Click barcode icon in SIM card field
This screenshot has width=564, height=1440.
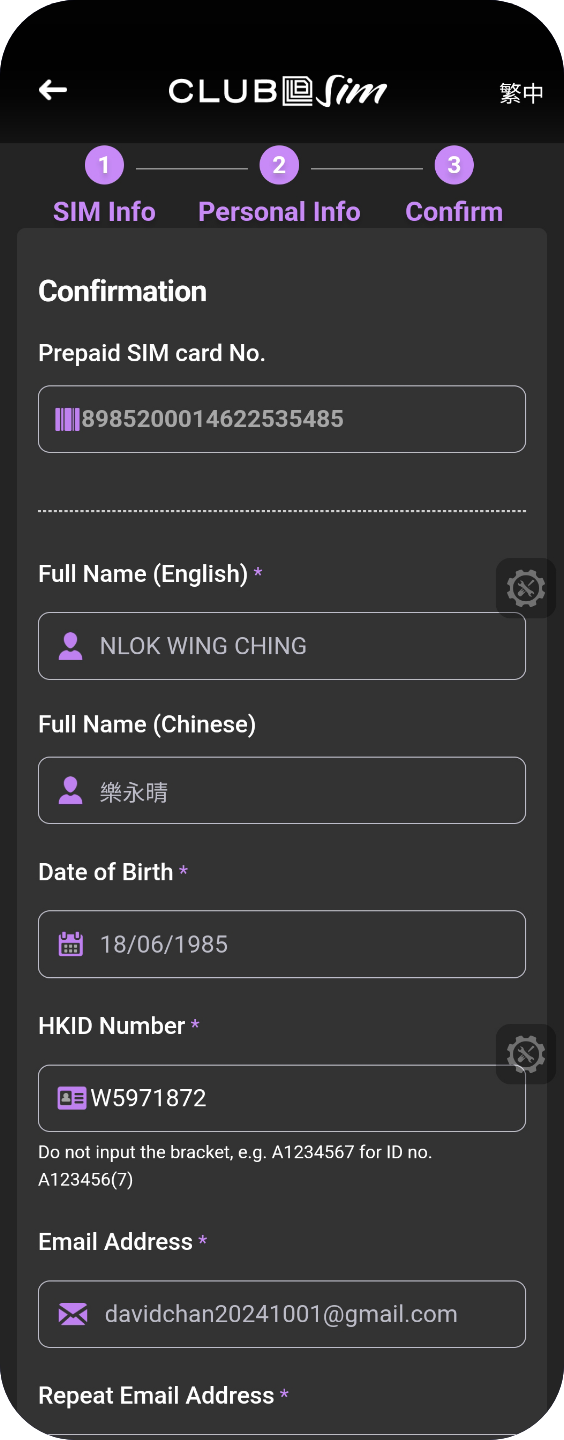68,419
